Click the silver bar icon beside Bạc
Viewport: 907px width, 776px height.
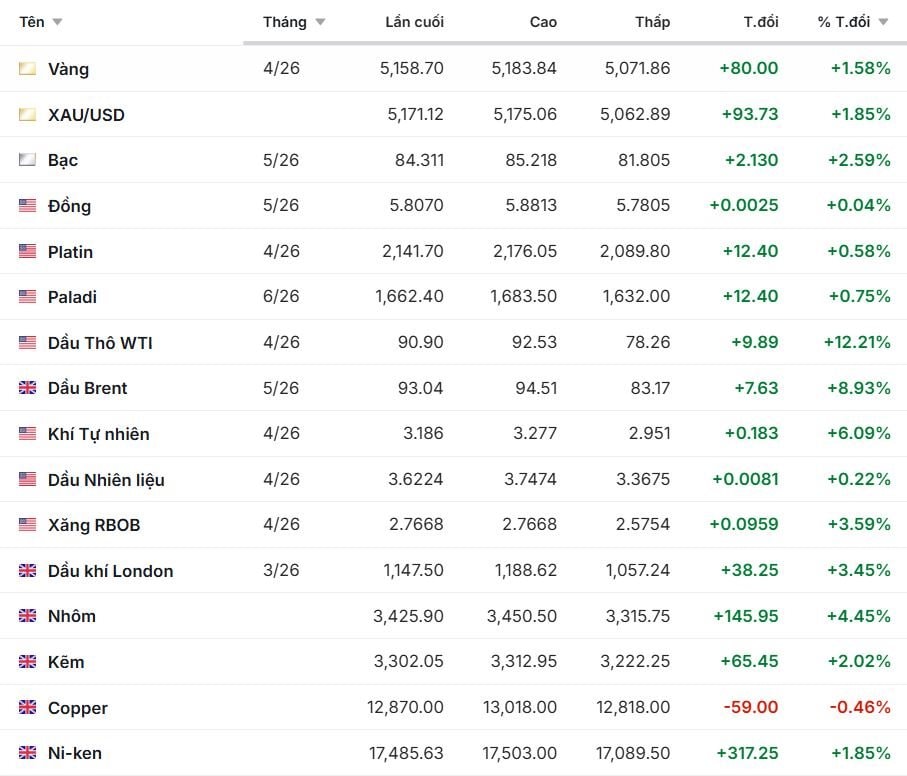point(27,160)
